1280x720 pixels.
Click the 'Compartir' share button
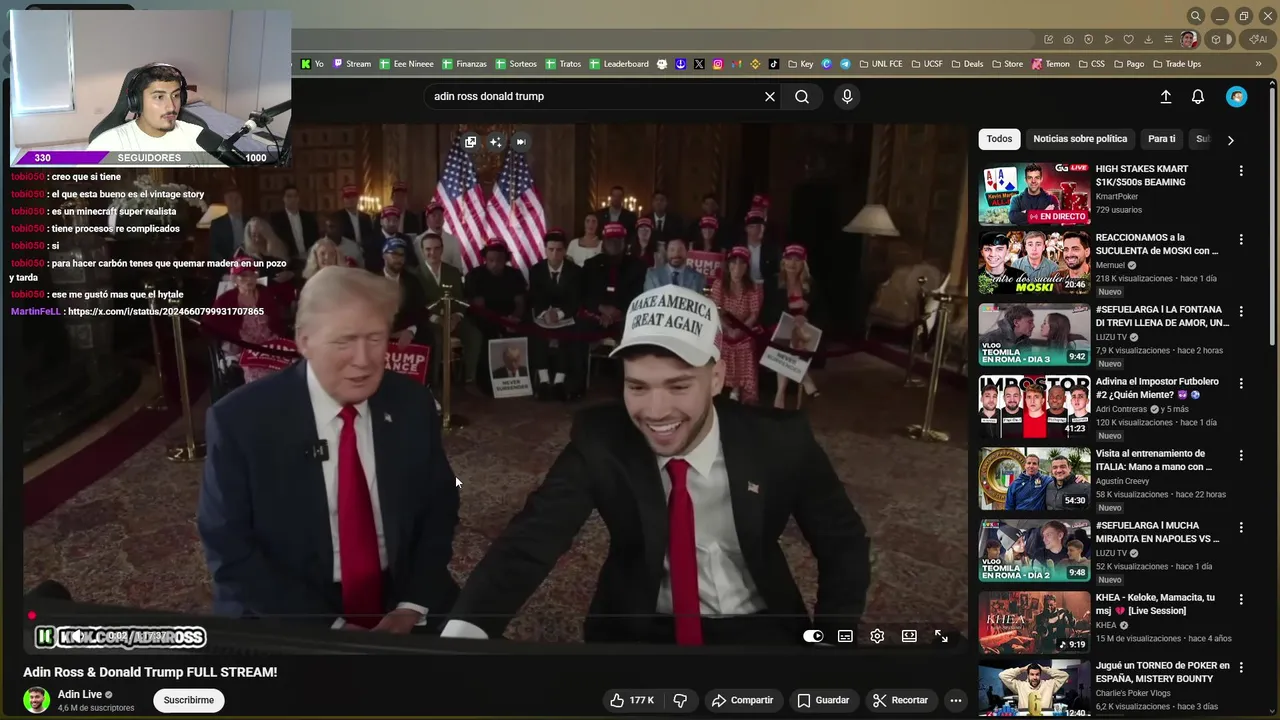tap(742, 700)
